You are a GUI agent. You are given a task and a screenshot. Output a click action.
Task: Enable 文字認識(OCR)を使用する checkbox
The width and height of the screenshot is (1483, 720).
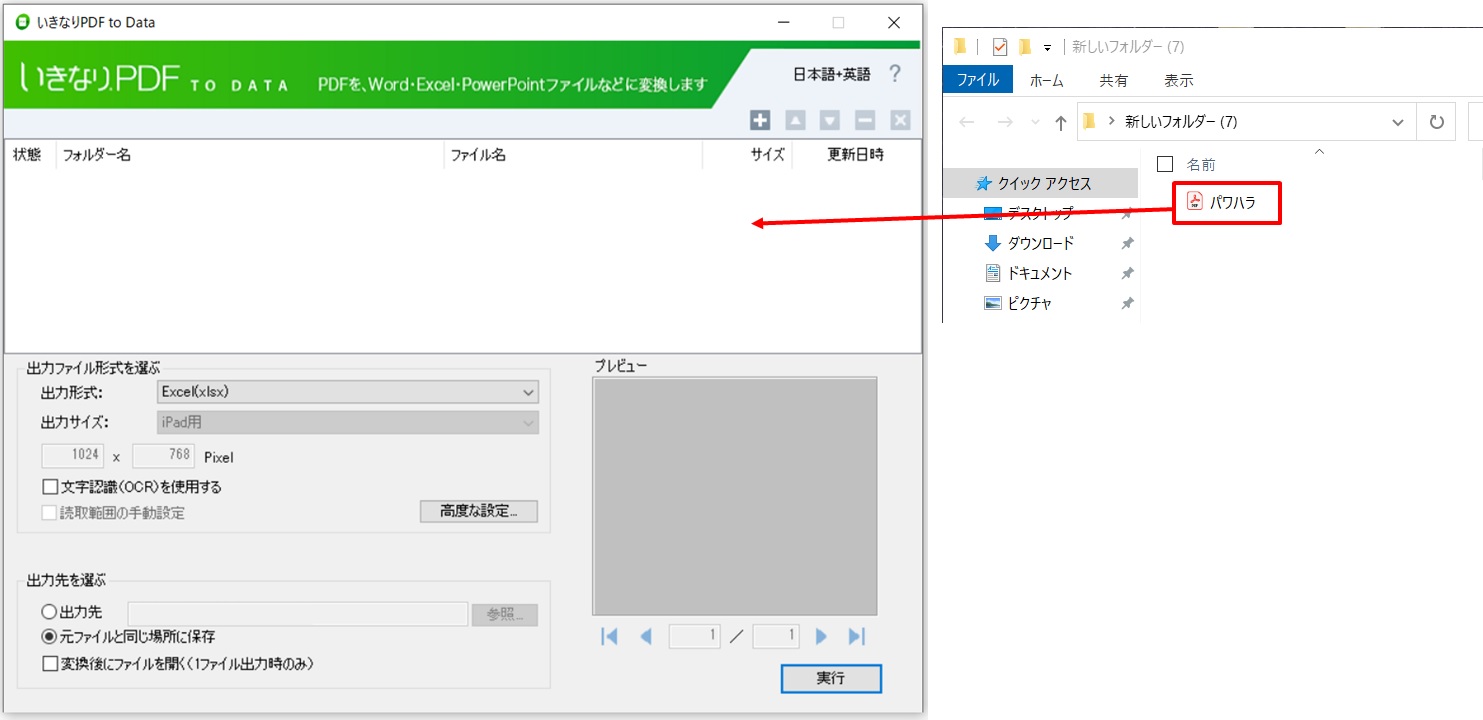coord(50,487)
